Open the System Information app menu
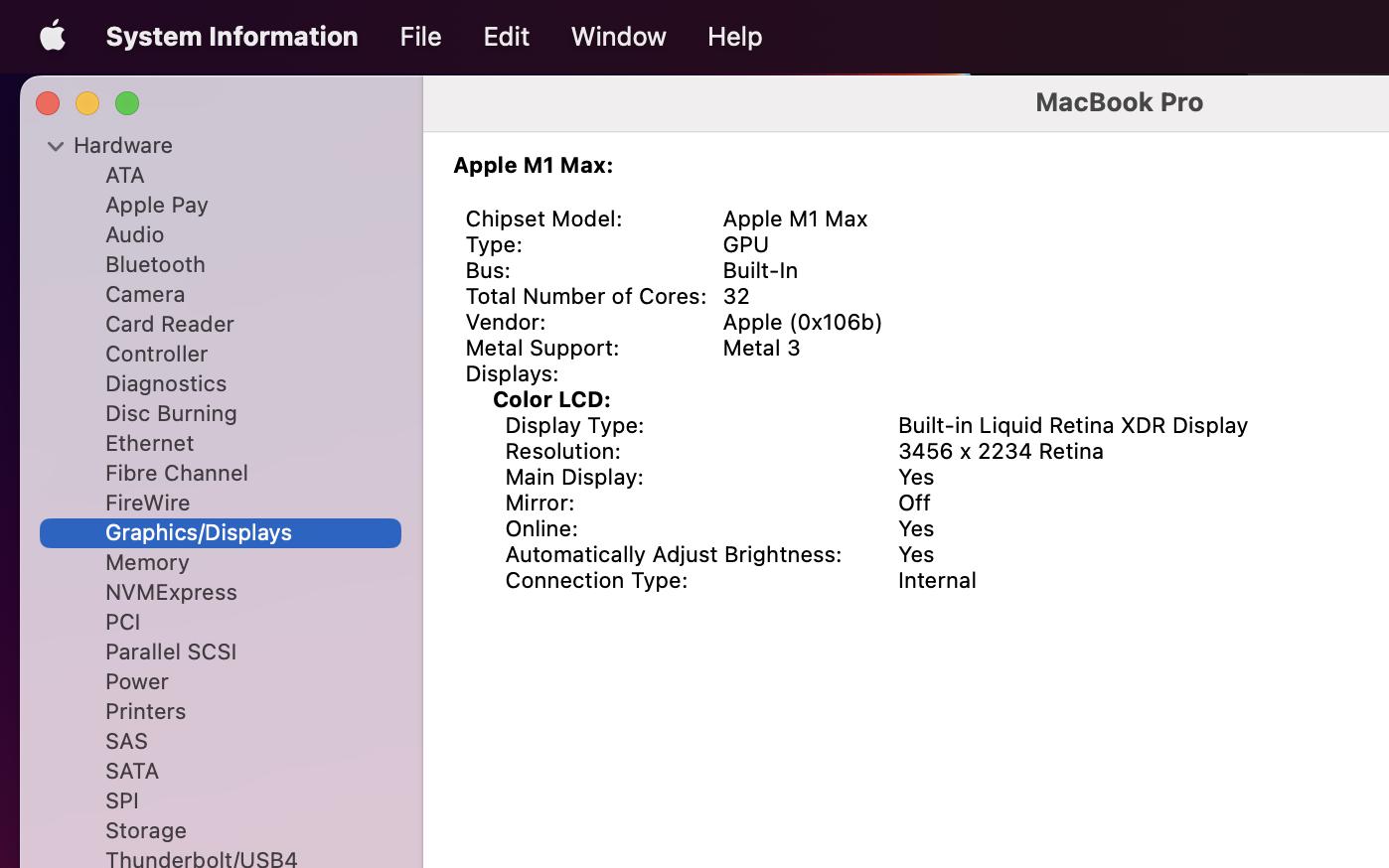 (231, 37)
